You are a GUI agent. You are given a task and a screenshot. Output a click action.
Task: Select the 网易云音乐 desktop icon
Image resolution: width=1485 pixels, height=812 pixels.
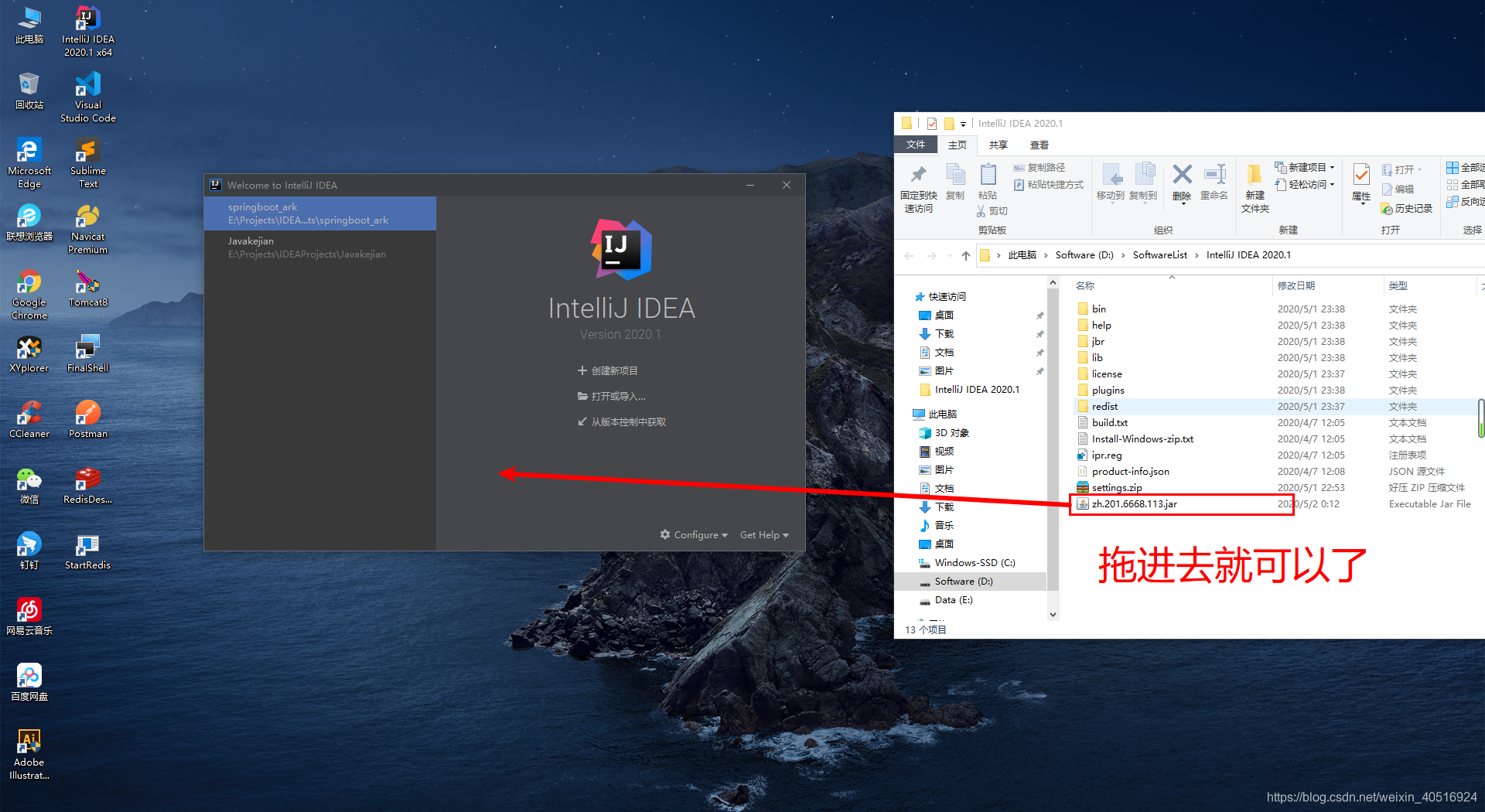coord(29,617)
